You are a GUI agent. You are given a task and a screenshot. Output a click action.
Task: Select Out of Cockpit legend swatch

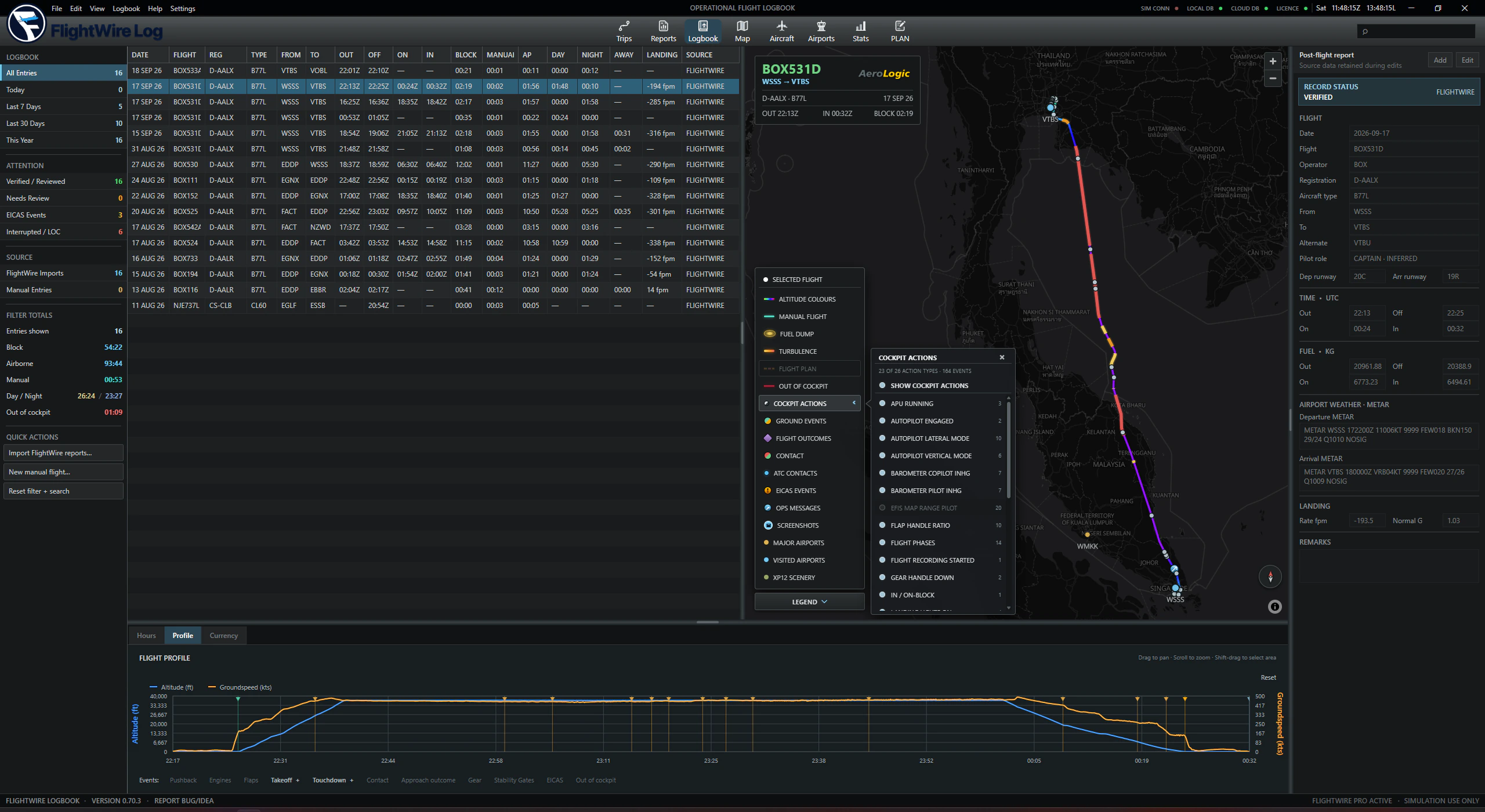click(769, 386)
